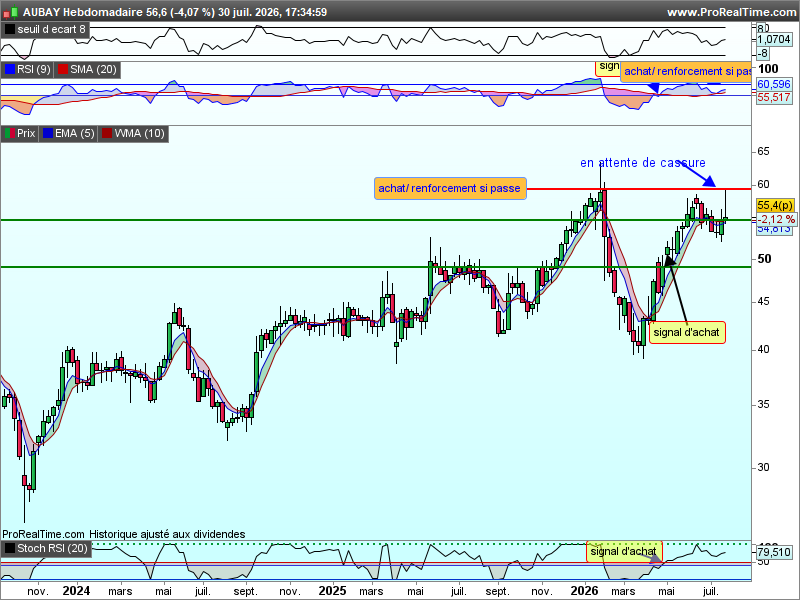The height and width of the screenshot is (600, 800).
Task: Click the 2025 label on time axis
Action: pyautogui.click(x=332, y=591)
